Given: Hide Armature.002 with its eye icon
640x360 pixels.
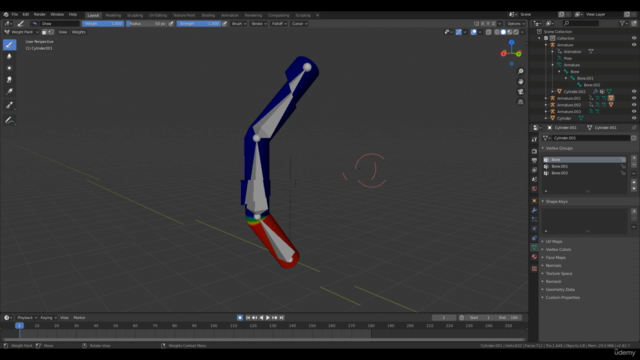Looking at the screenshot, I should click(x=634, y=105).
